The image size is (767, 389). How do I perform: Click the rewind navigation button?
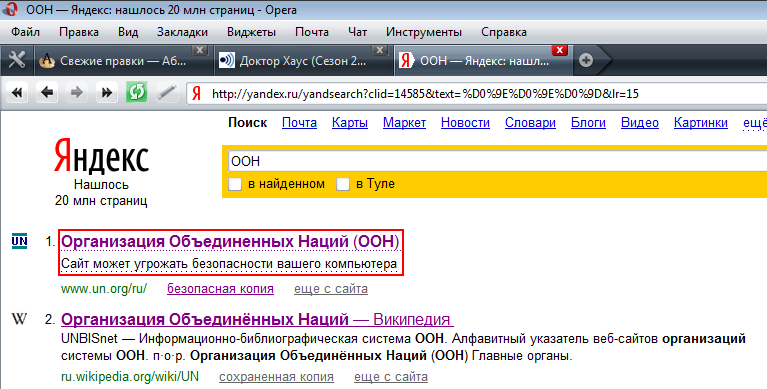click(x=17, y=92)
